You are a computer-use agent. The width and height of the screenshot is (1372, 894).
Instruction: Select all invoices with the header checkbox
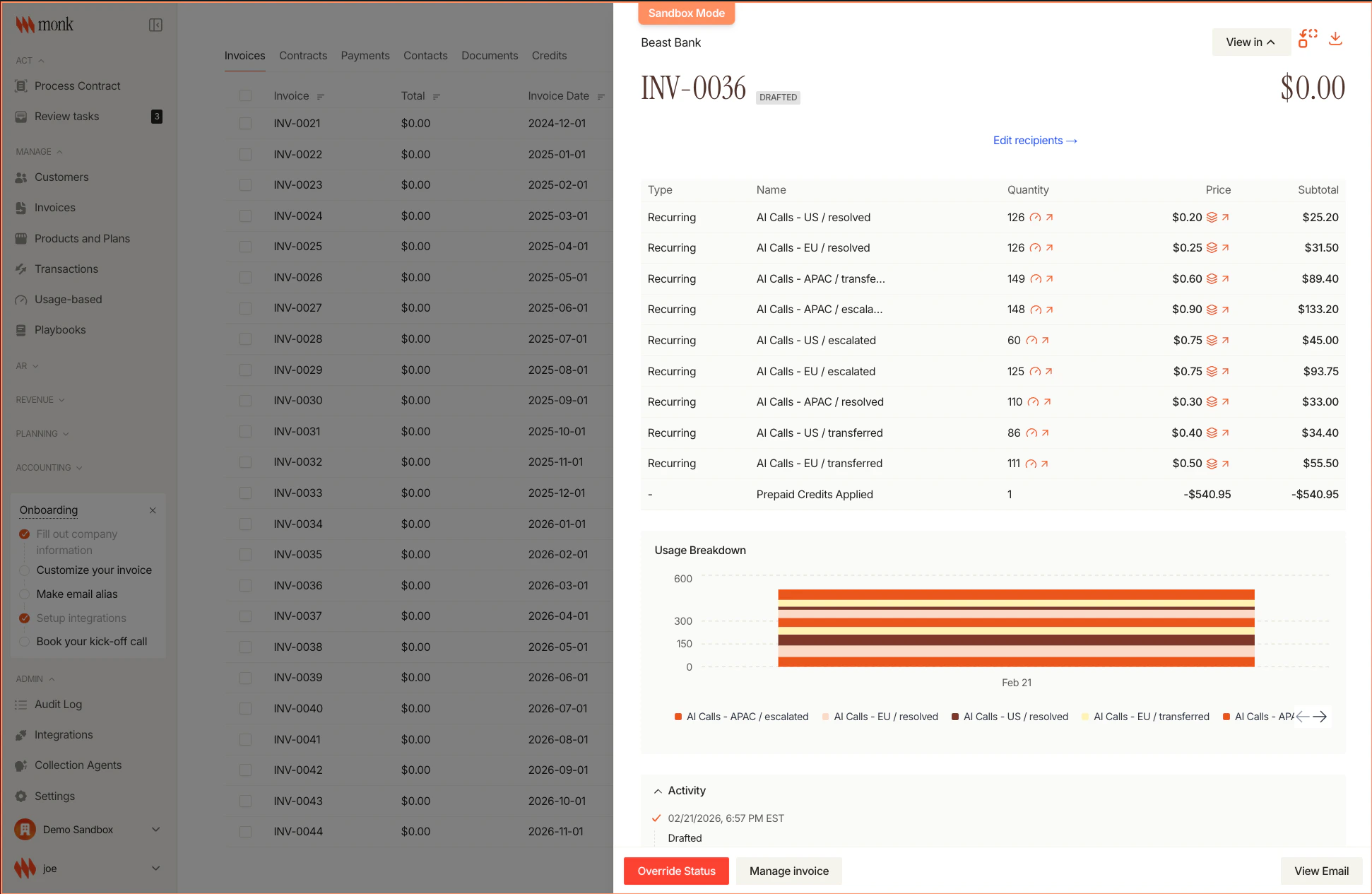pyautogui.click(x=245, y=95)
